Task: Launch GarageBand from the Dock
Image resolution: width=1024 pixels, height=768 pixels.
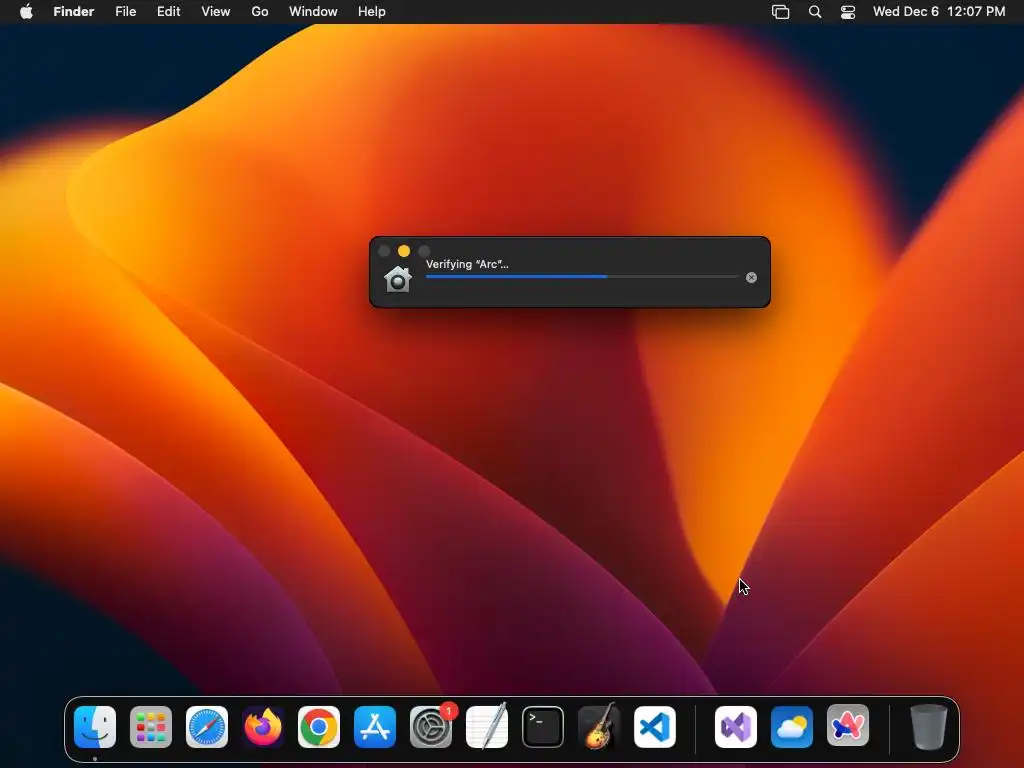Action: click(x=599, y=727)
